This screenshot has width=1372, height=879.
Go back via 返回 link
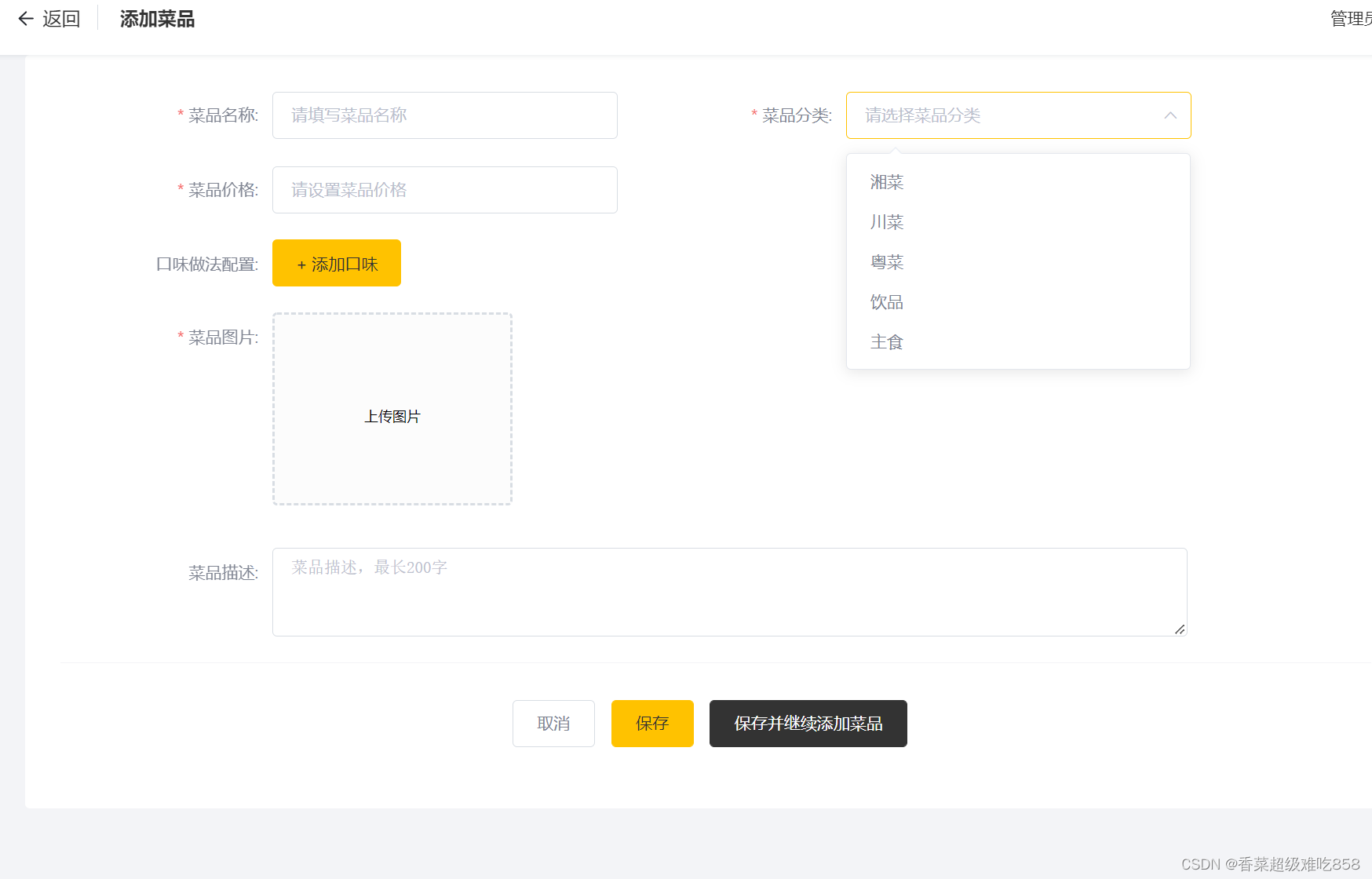click(61, 19)
